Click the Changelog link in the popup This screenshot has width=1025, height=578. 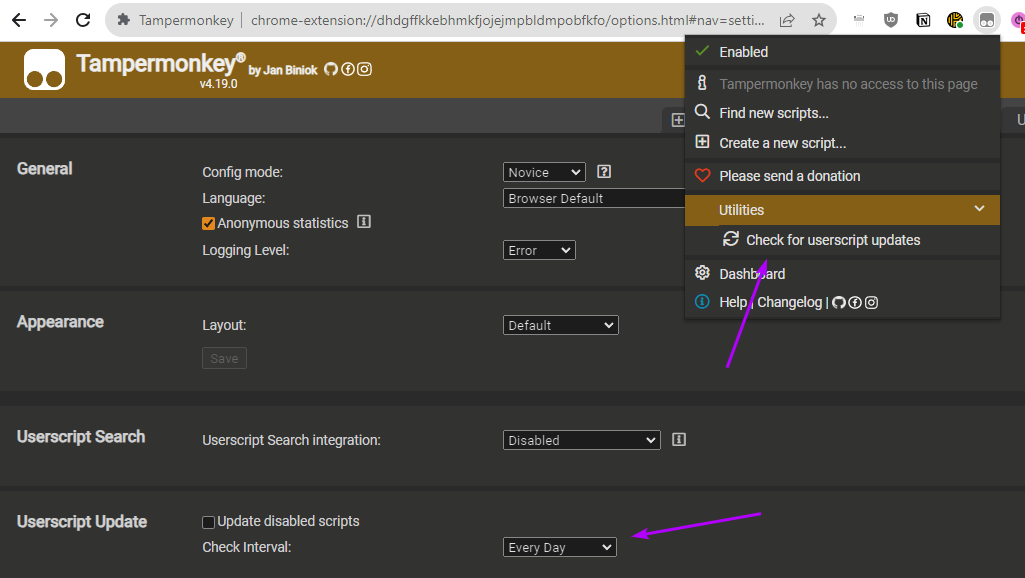click(x=790, y=302)
